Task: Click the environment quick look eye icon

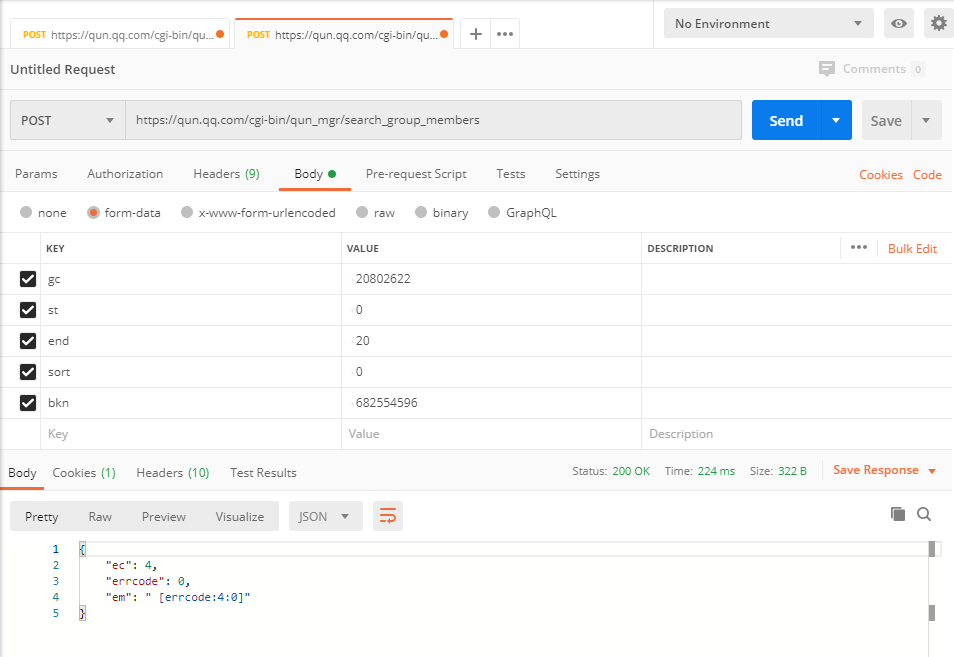Action: click(x=899, y=24)
